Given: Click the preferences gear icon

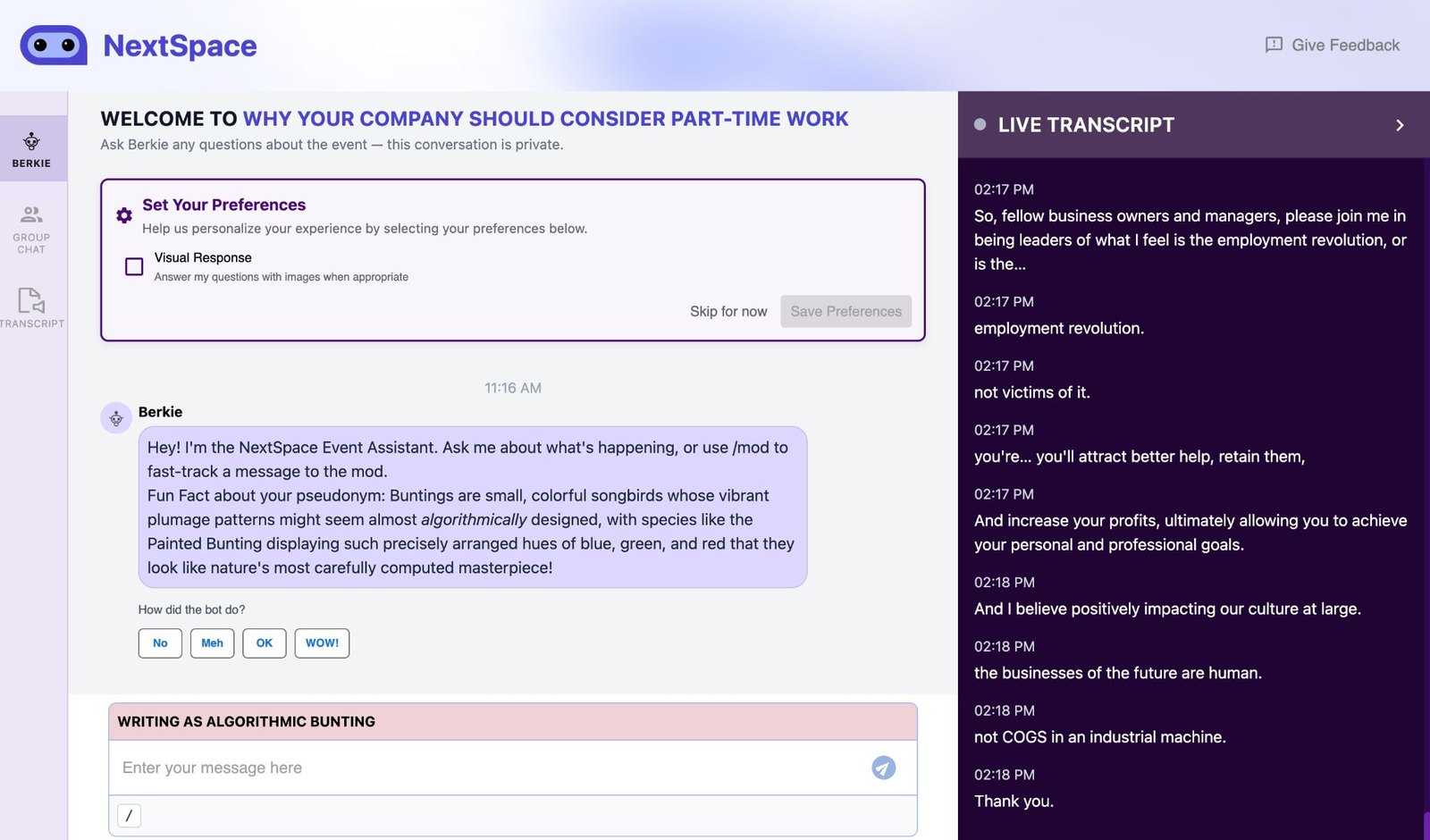Looking at the screenshot, I should 124,215.
